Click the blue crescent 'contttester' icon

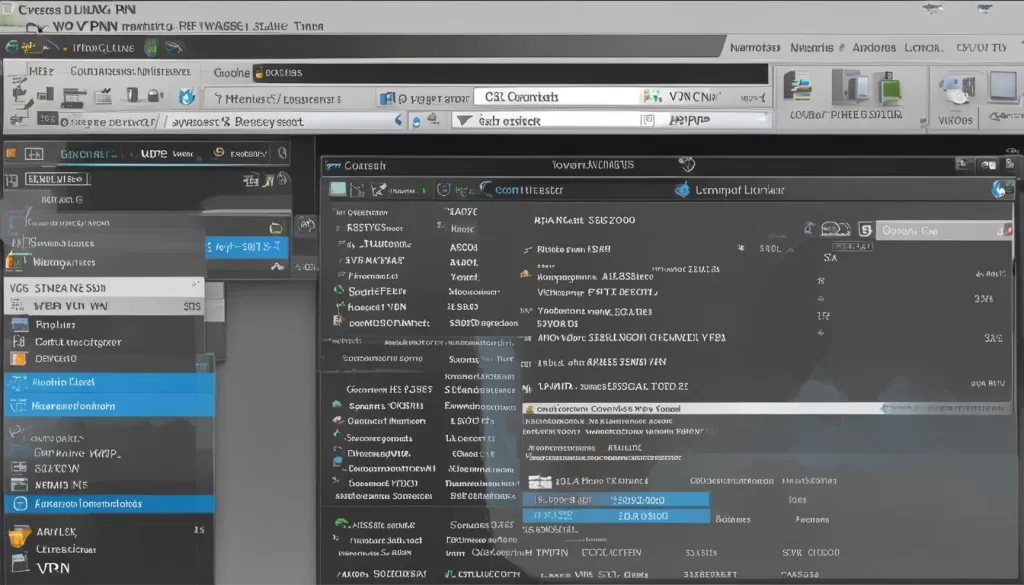coord(485,189)
